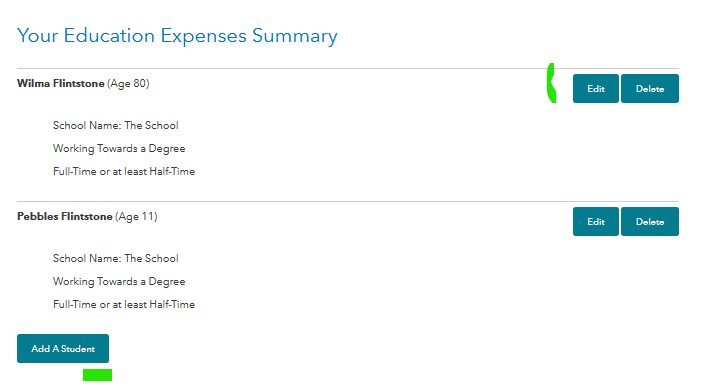Click the divider line above Pebbles Flintstone

[348, 201]
